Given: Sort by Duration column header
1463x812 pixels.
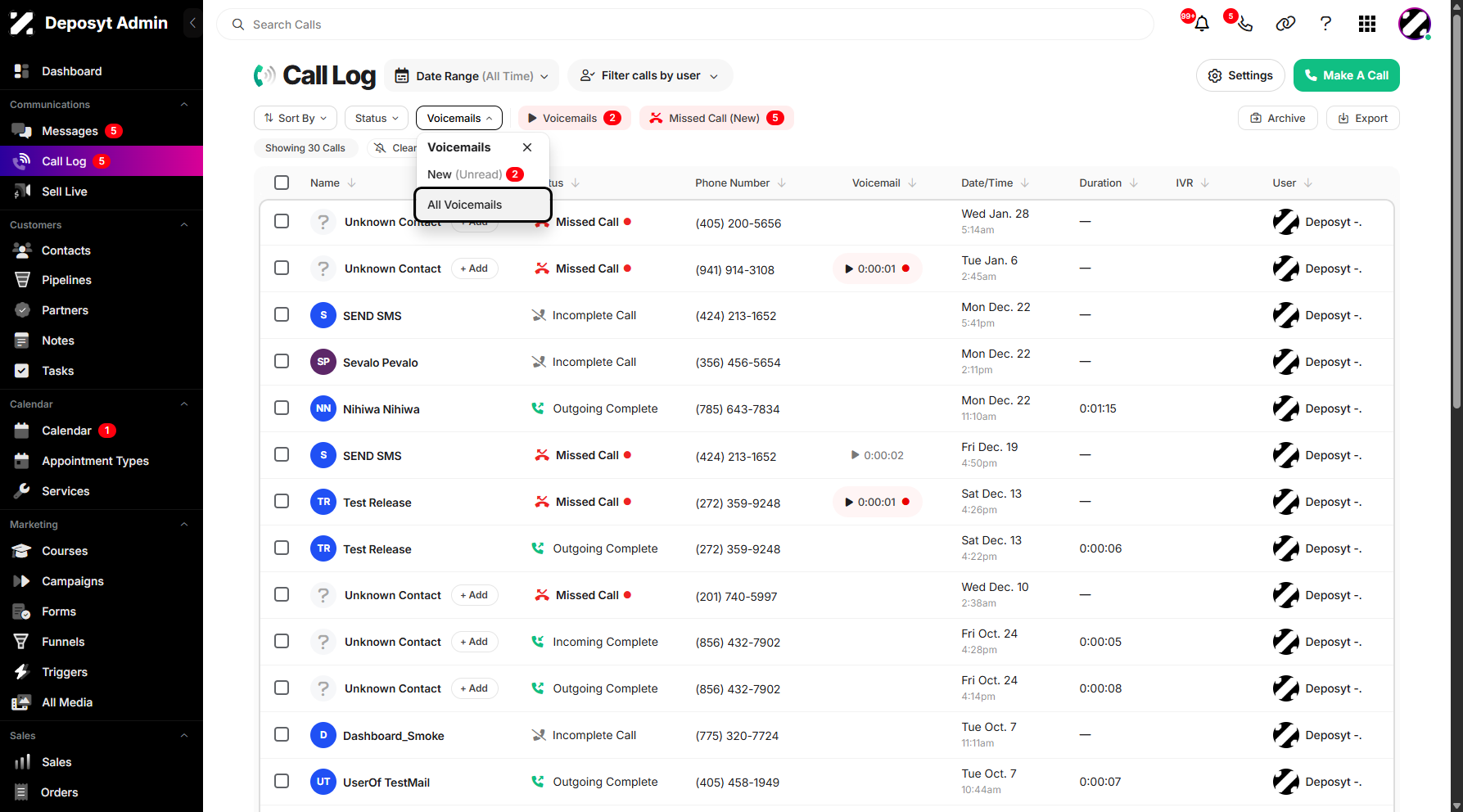Looking at the screenshot, I should click(x=1109, y=183).
